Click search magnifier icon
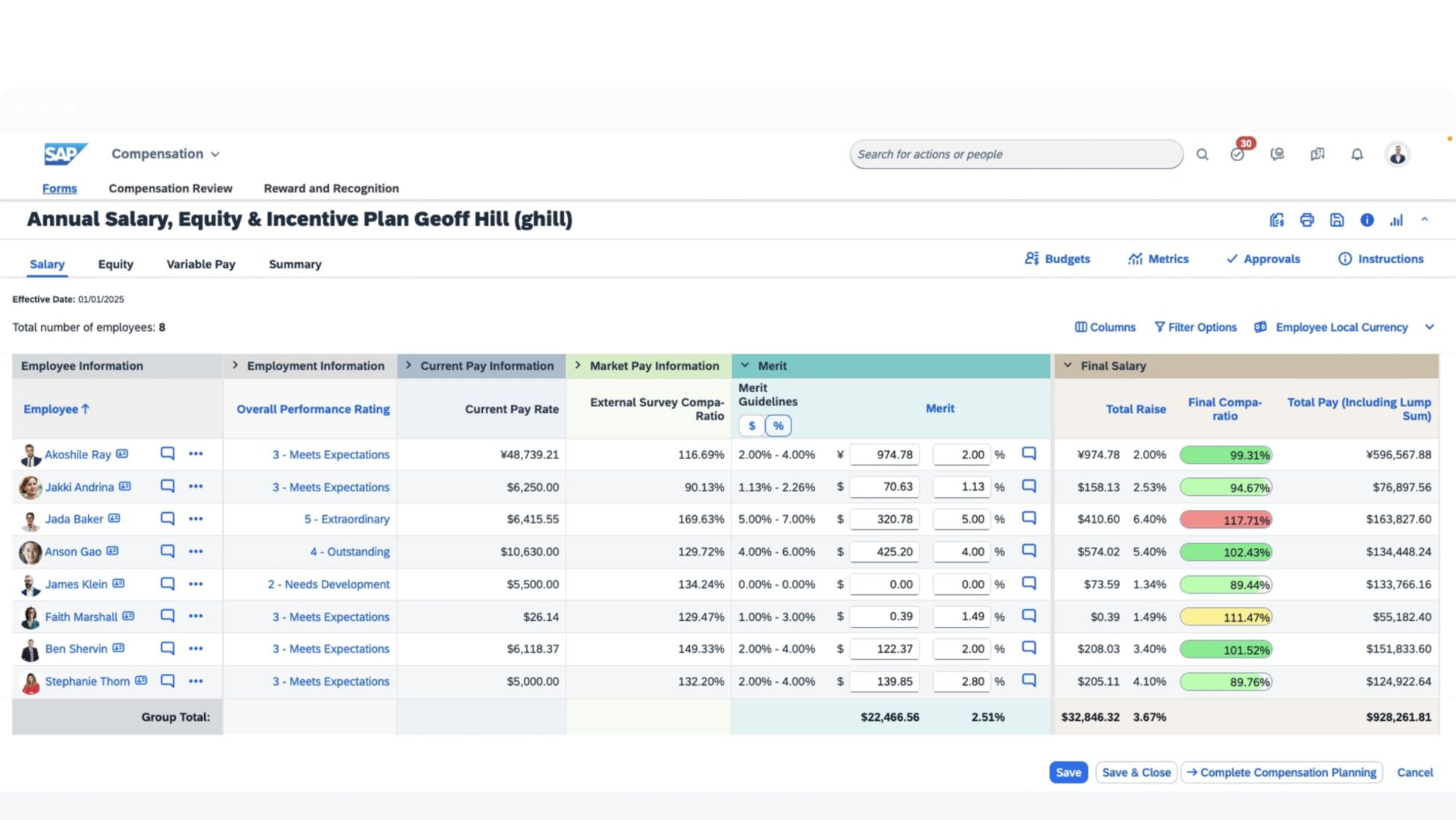Screen dimensions: 1456x820 click(x=1202, y=154)
